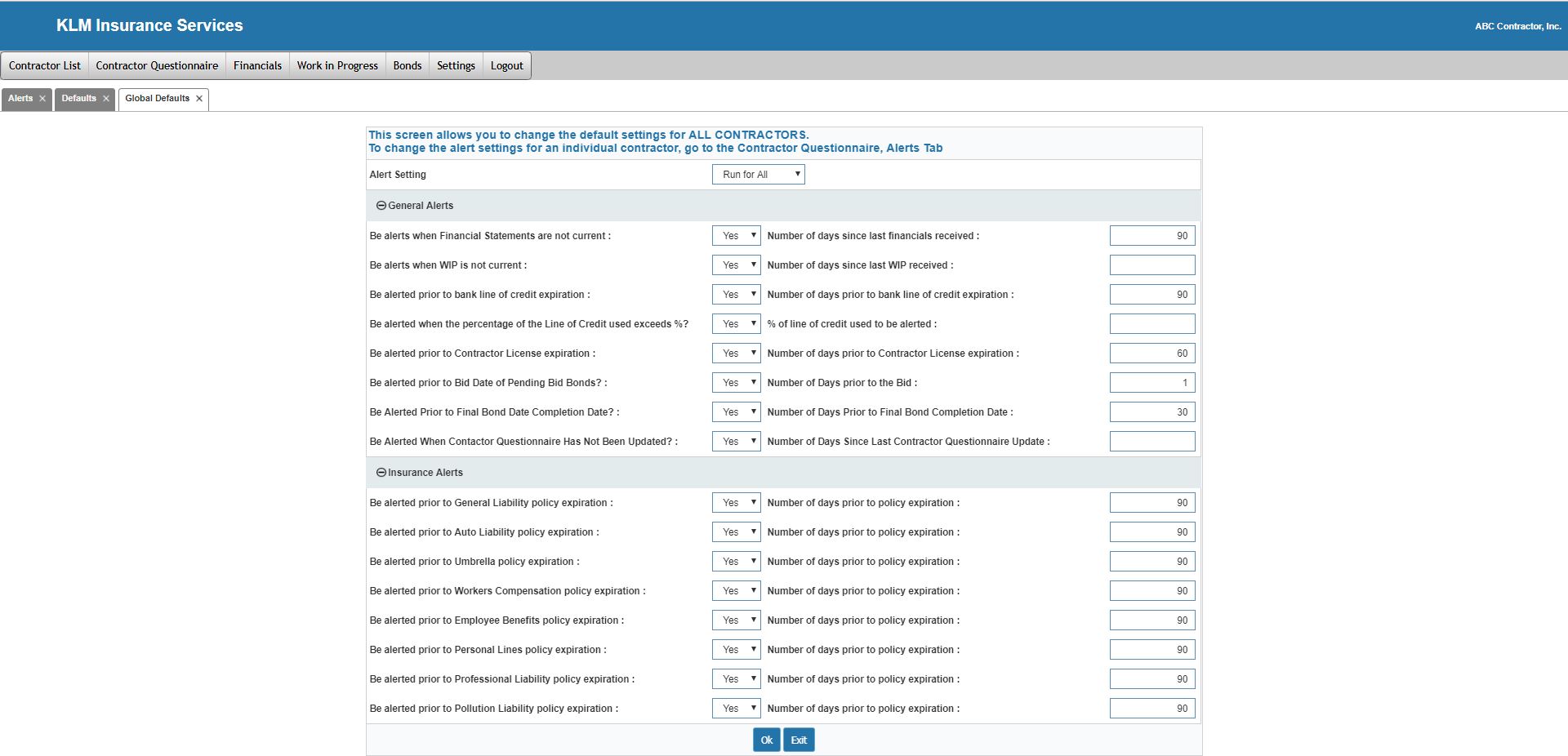Close the Defaults tab with its X icon
Screen dimensions: 1568x756
(x=106, y=99)
